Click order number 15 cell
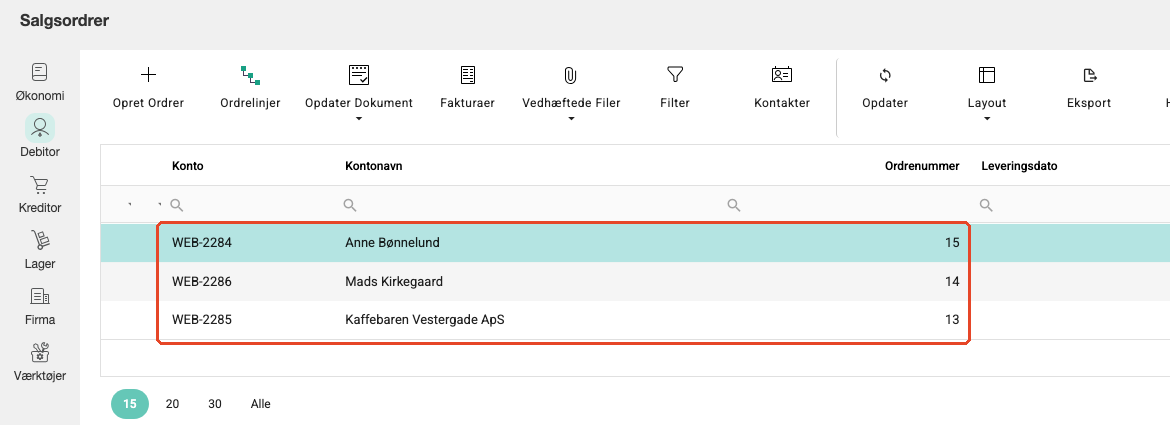The image size is (1170, 425). pyautogui.click(x=952, y=242)
